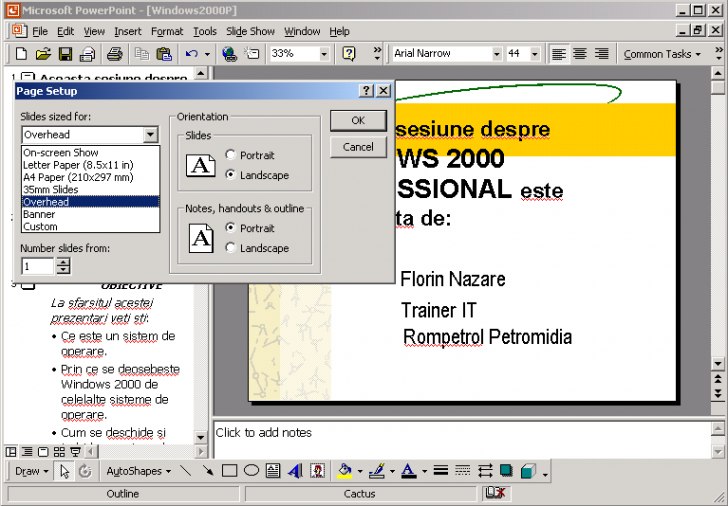
Task: Click the E-mail envelope toolbar icon
Action: point(87,54)
